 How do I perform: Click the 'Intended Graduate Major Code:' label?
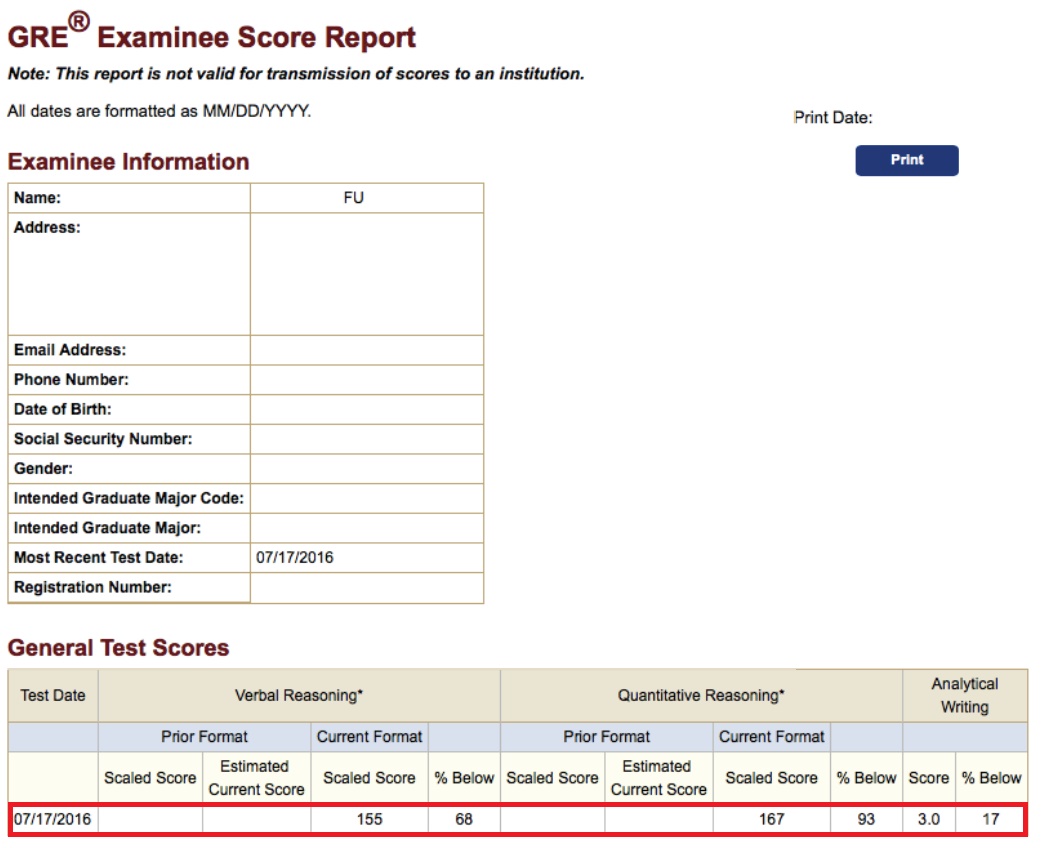pyautogui.click(x=128, y=498)
